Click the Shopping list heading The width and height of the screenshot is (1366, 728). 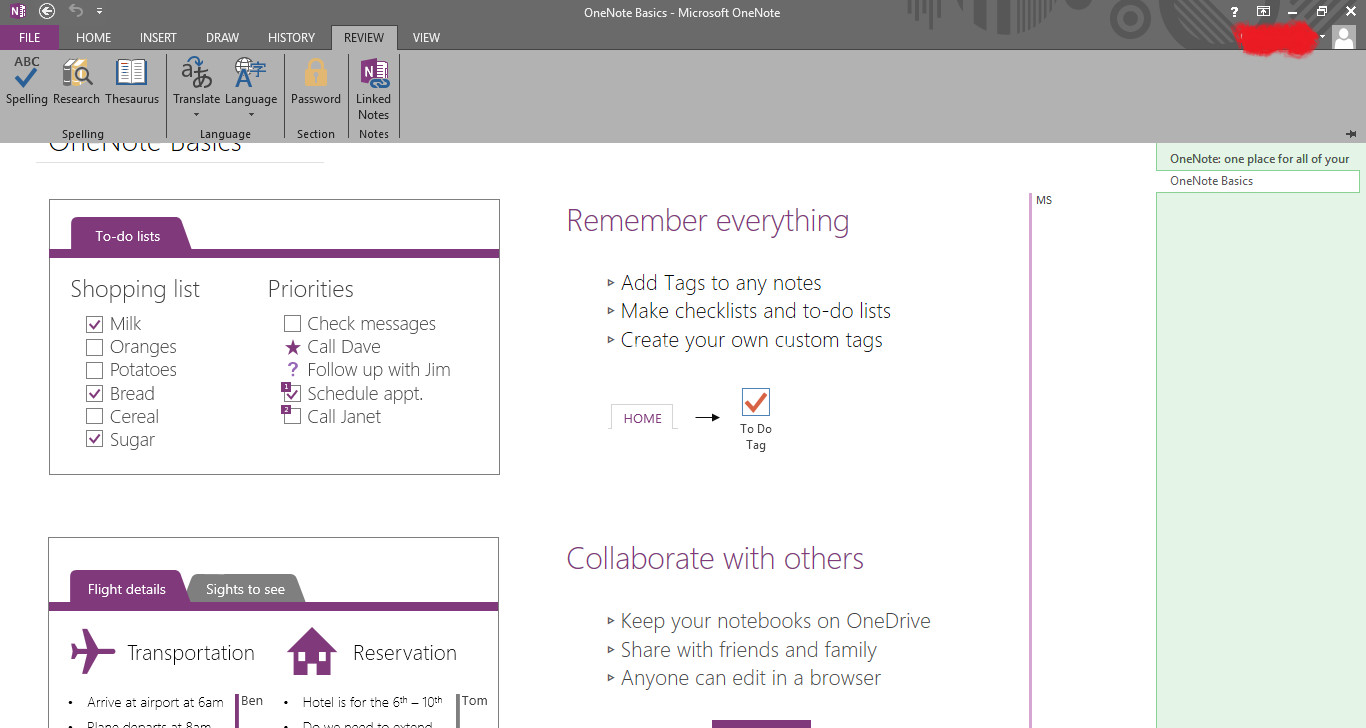coord(135,290)
